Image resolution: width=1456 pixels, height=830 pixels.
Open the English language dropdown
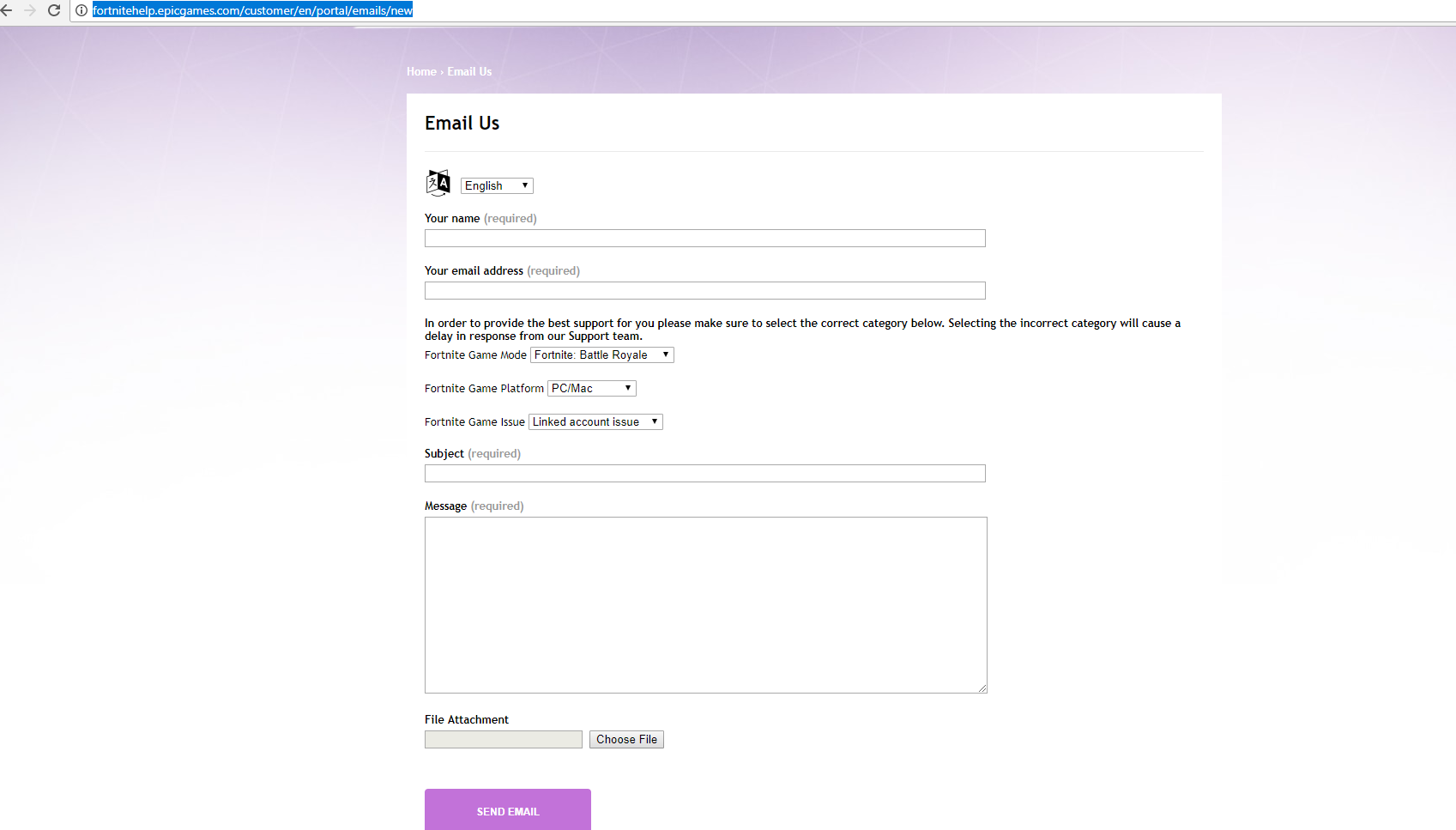(497, 185)
